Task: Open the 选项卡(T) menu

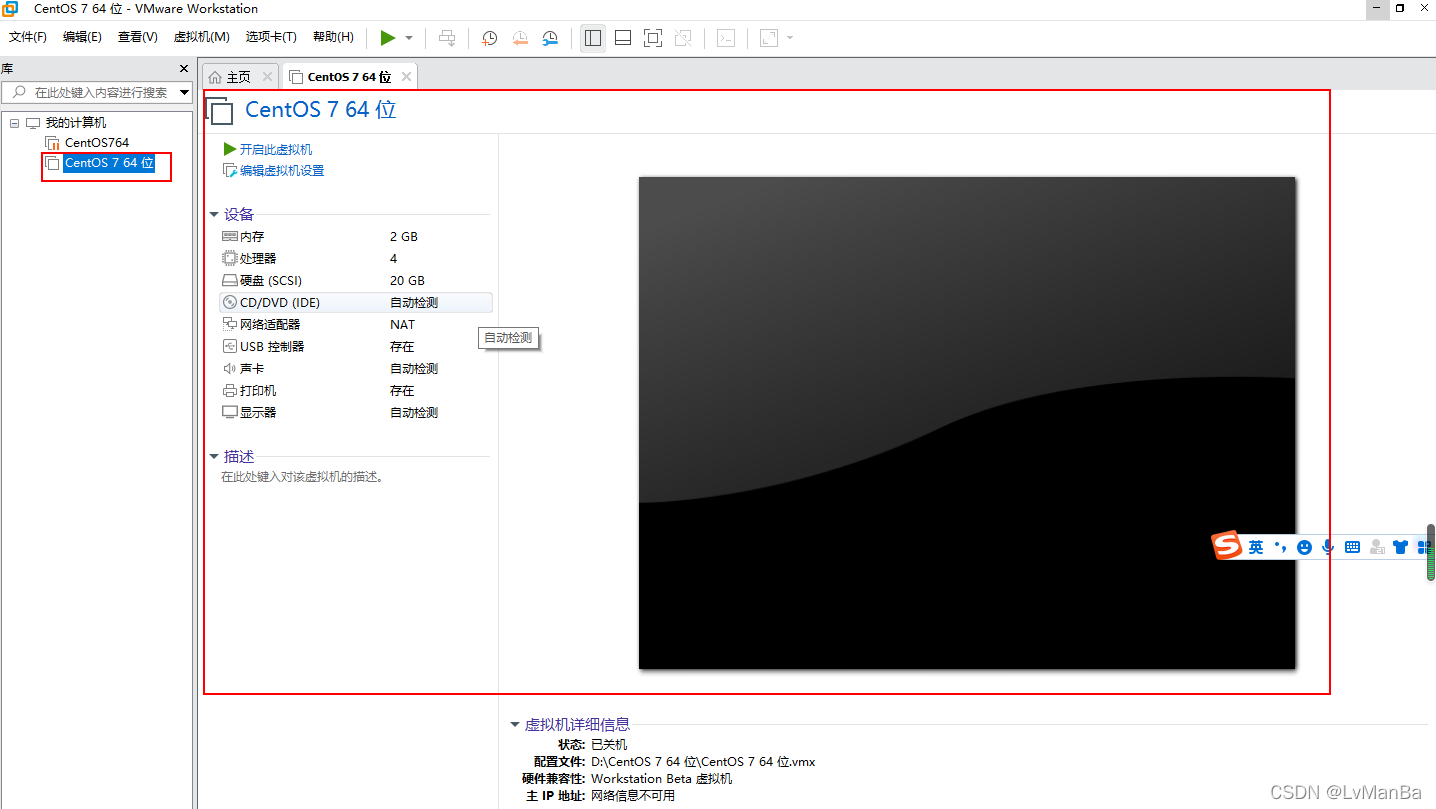Action: click(x=271, y=37)
